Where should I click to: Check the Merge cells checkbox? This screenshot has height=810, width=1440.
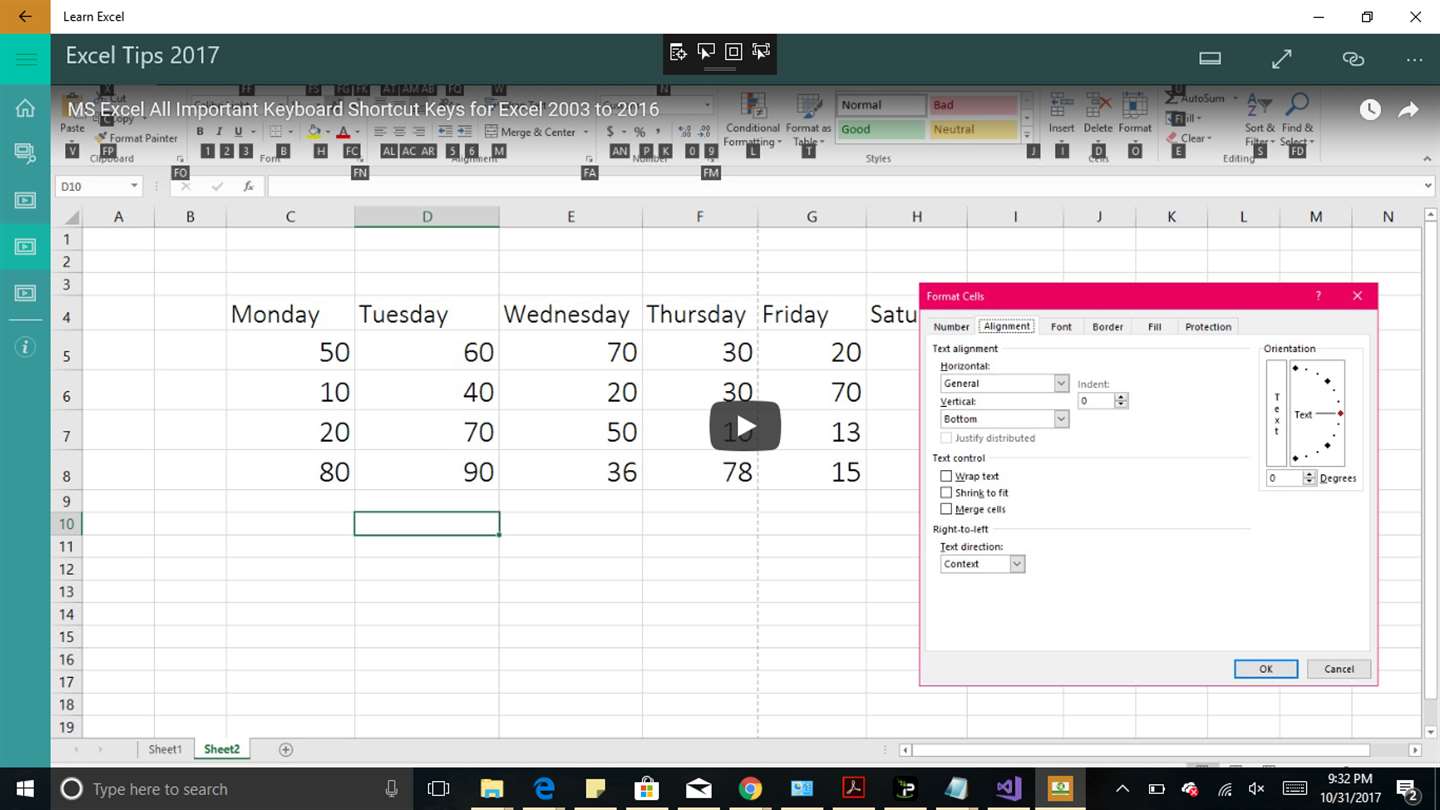[x=946, y=509]
